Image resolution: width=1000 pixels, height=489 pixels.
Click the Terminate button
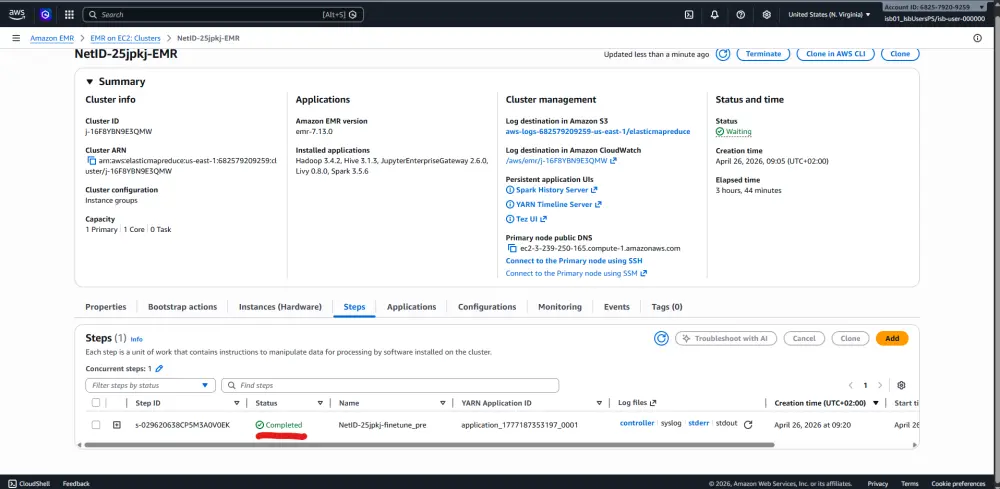tap(763, 54)
